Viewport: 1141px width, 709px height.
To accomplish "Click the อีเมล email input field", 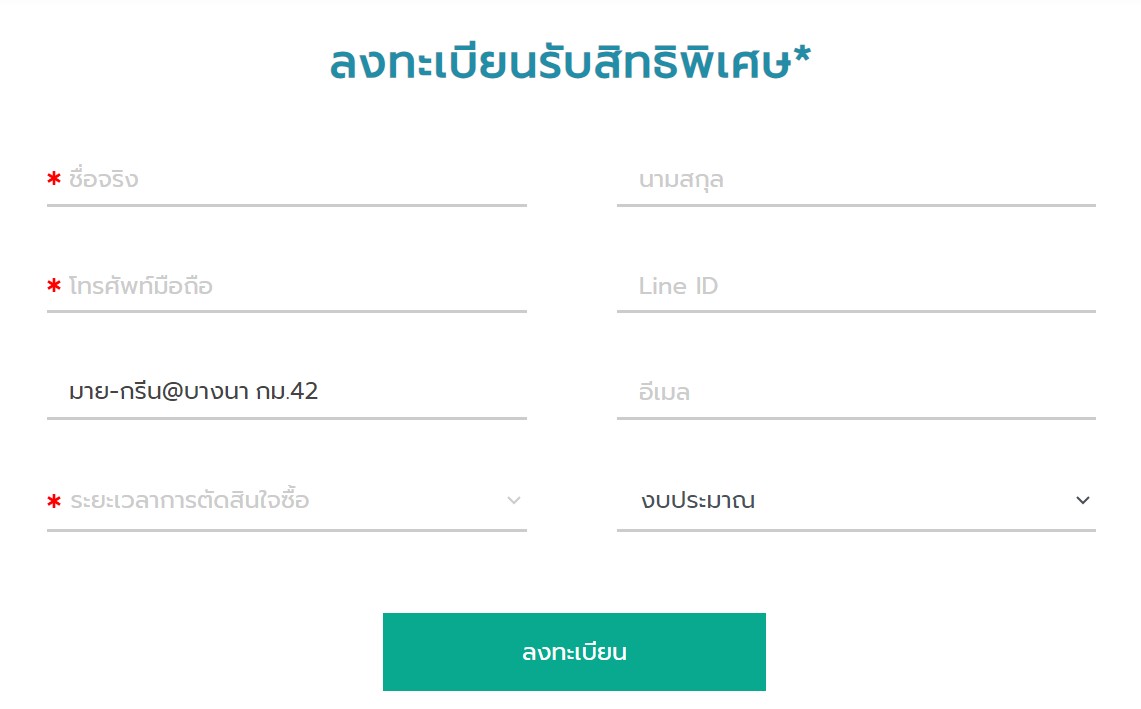I will [856, 392].
